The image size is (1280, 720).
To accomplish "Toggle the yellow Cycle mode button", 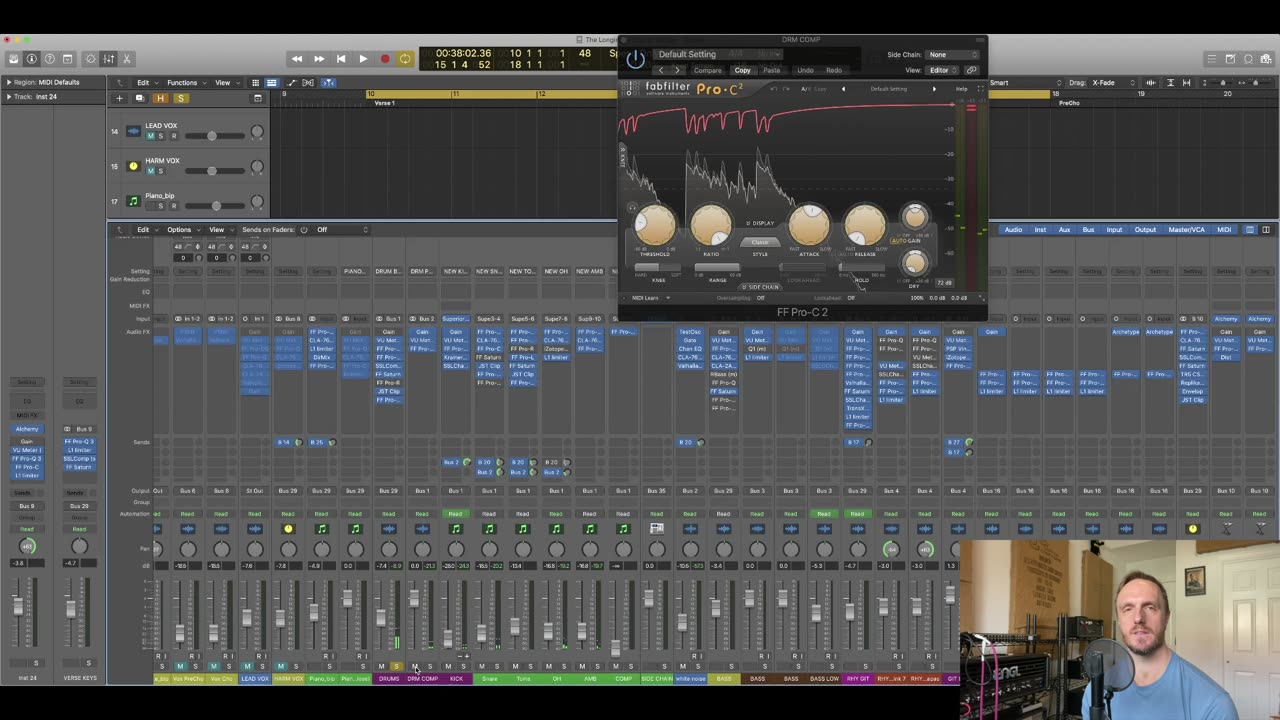I will tap(405, 59).
